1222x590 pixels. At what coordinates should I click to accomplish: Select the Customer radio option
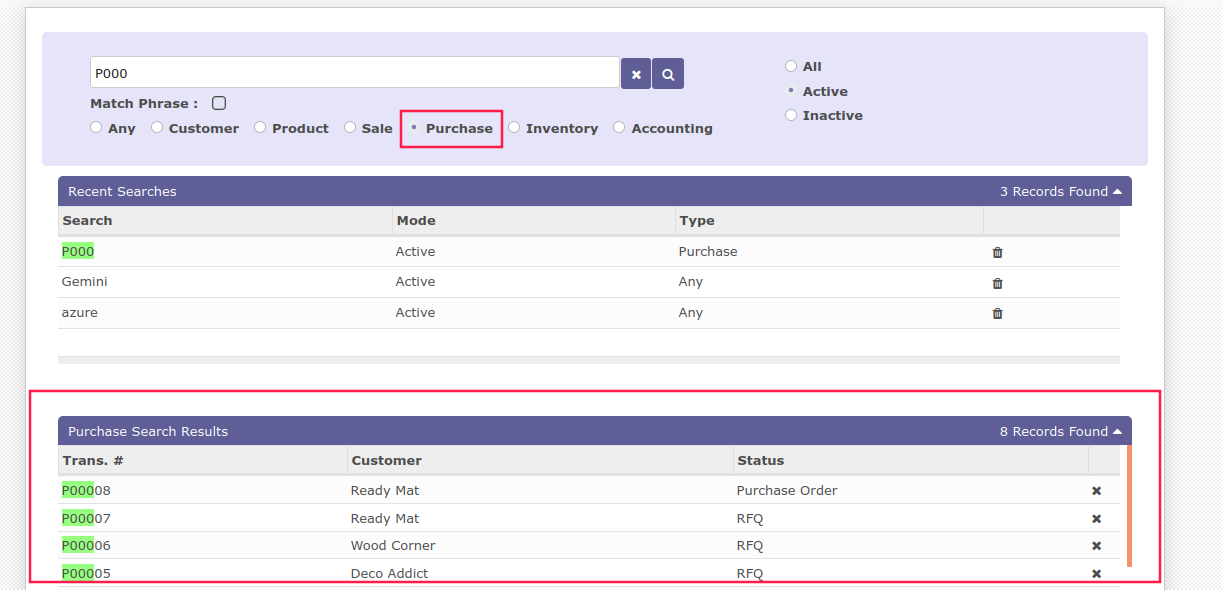pyautogui.click(x=157, y=128)
